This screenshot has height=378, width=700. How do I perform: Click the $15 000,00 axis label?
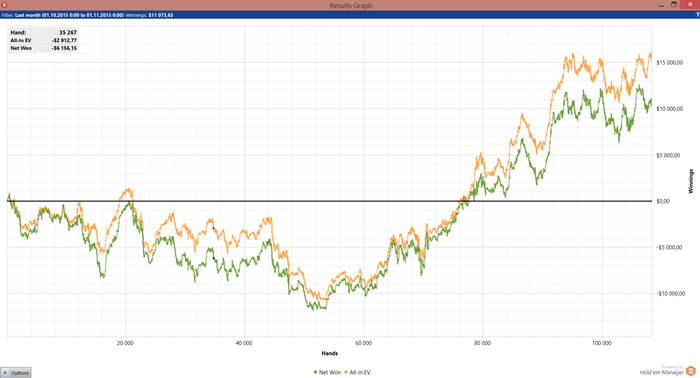click(669, 63)
